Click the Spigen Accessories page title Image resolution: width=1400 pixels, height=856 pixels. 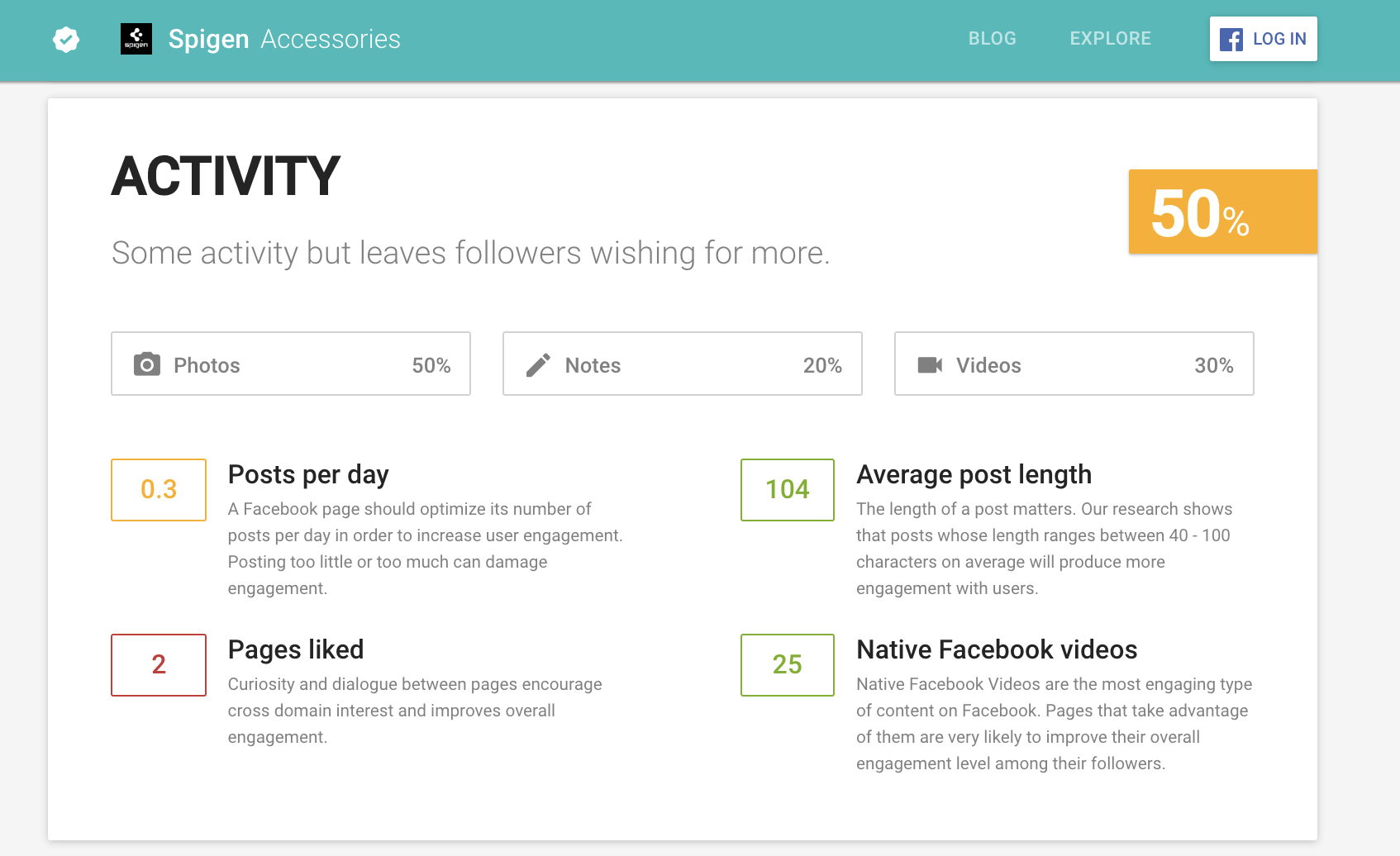(284, 39)
